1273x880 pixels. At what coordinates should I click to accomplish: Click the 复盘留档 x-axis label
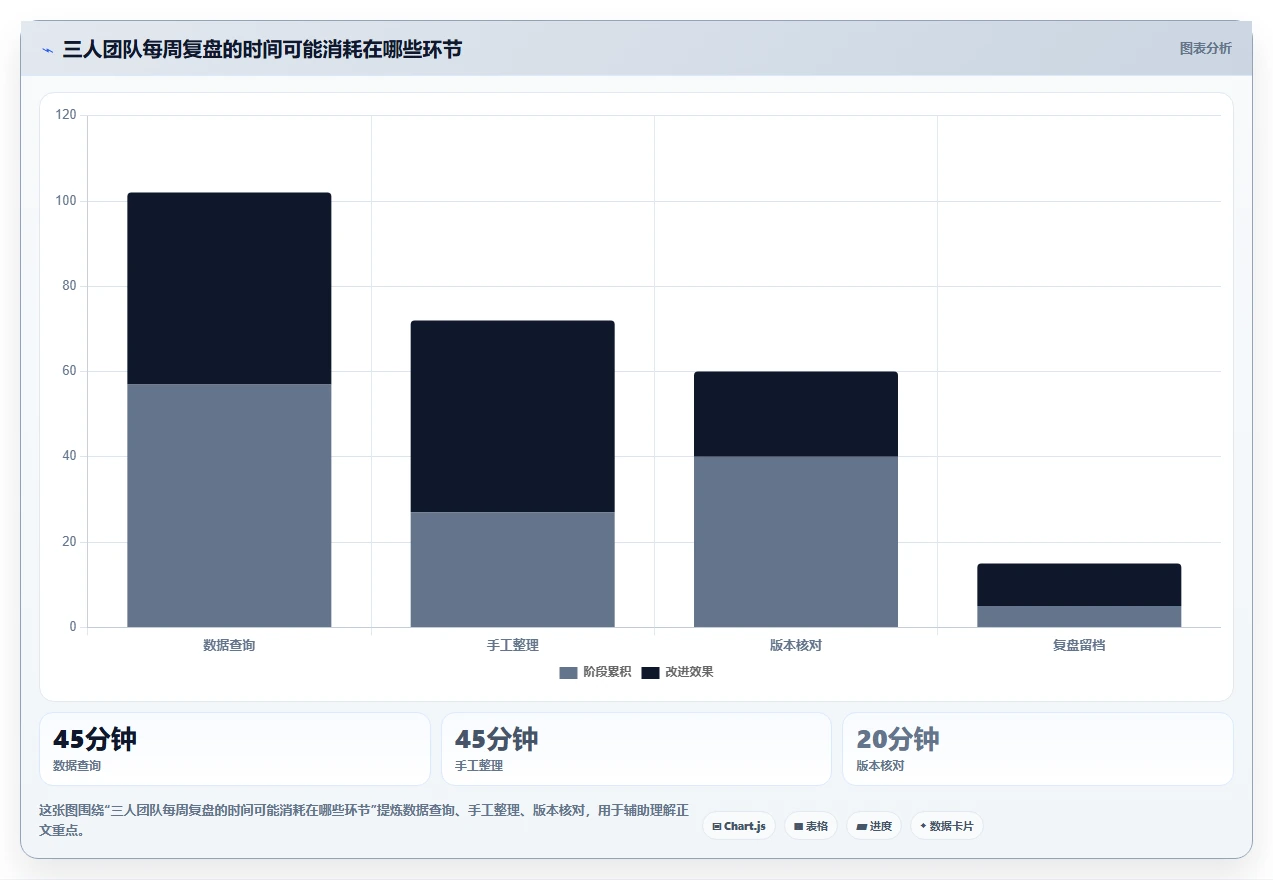pos(1079,645)
